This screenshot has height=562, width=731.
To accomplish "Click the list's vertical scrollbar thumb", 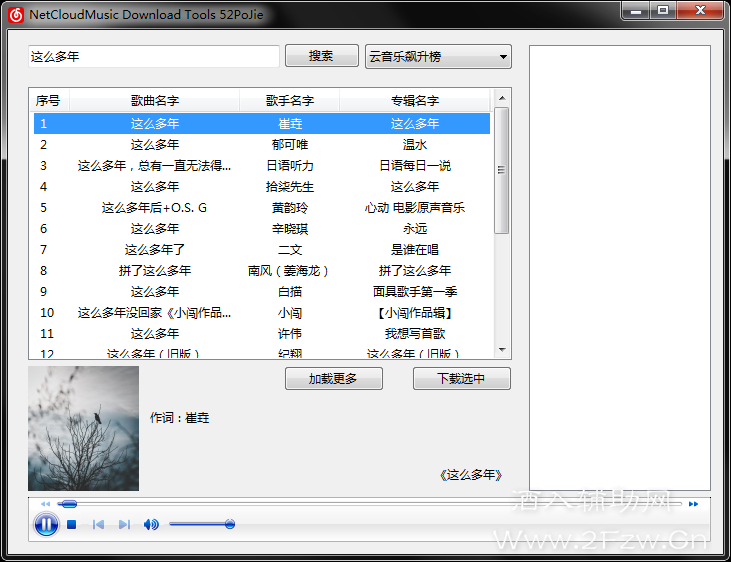I will pos(502,170).
